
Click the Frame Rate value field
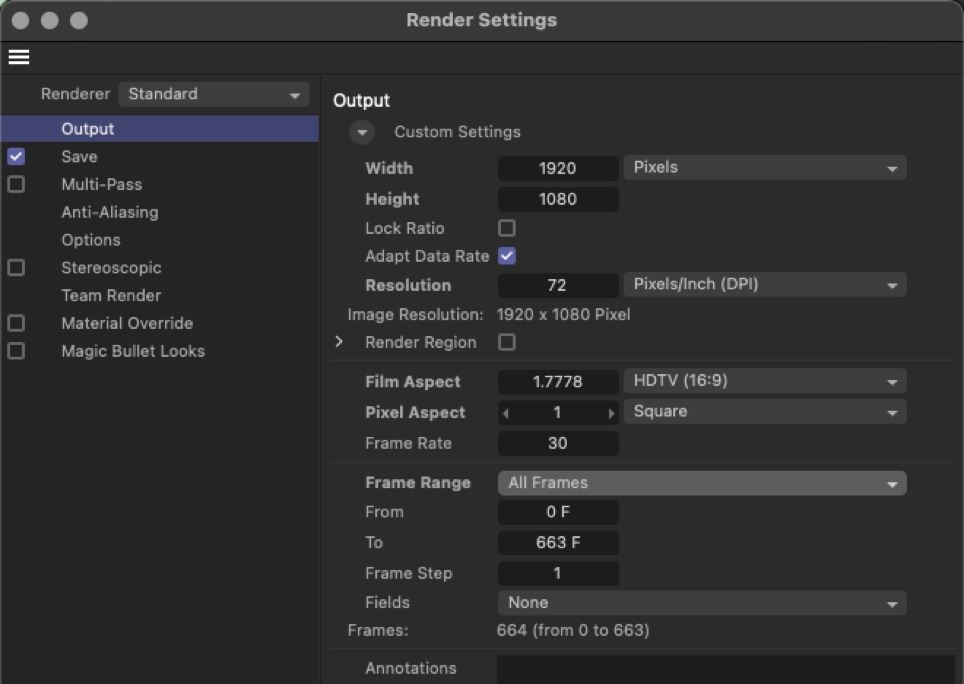coord(557,443)
